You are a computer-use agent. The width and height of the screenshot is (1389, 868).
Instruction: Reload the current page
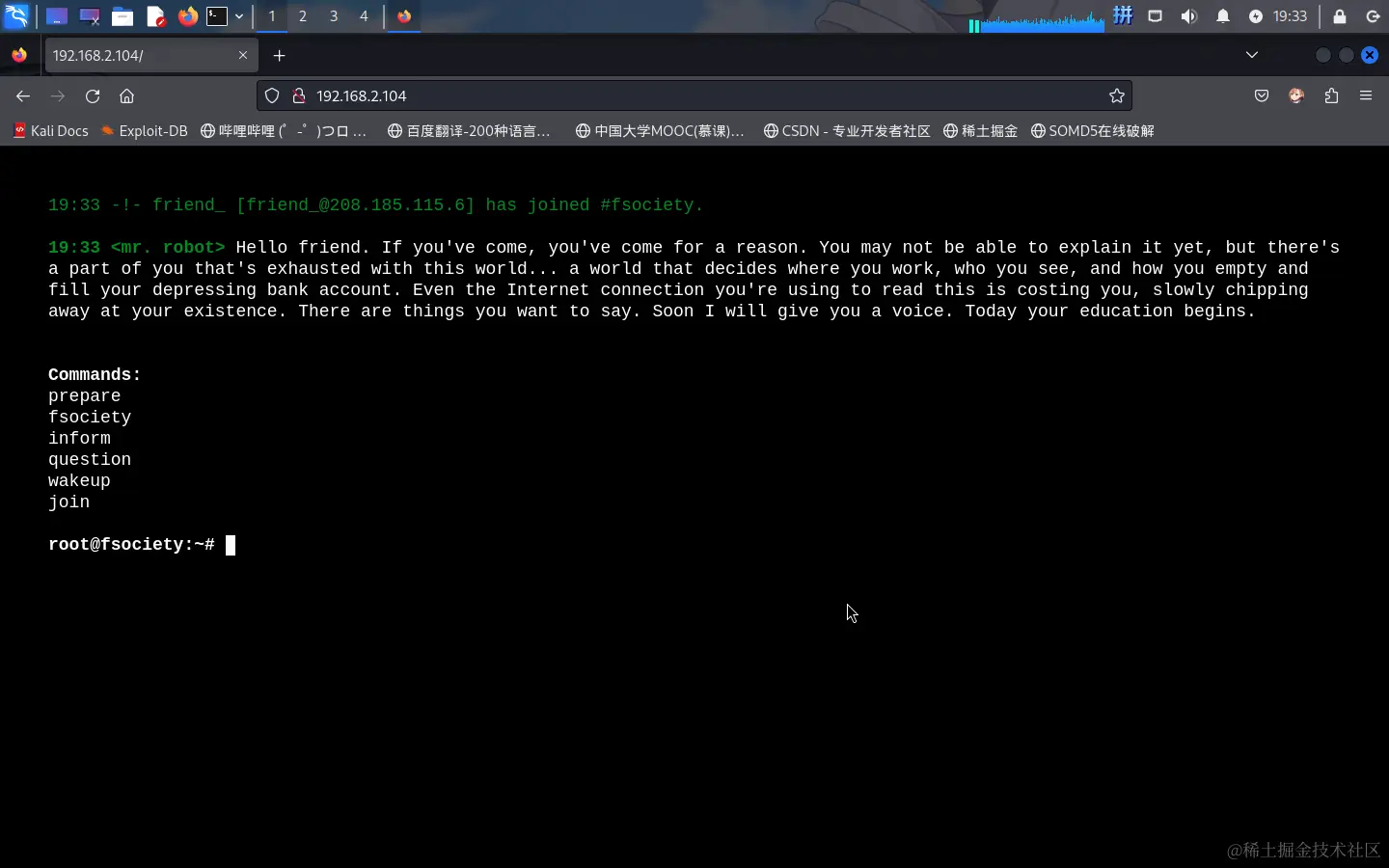coord(93,95)
